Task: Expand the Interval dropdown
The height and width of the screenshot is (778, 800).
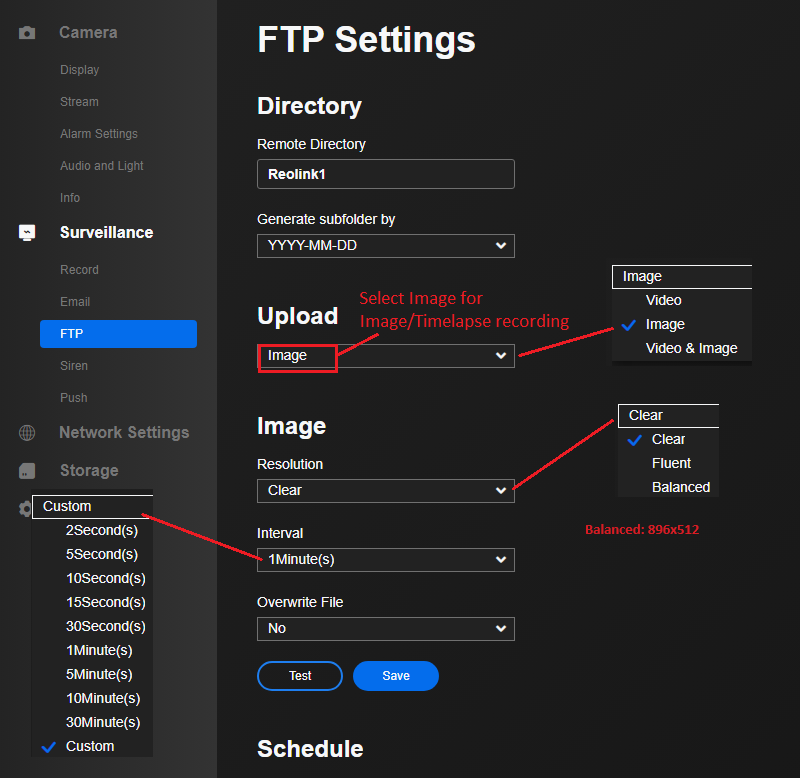Action: pos(385,560)
